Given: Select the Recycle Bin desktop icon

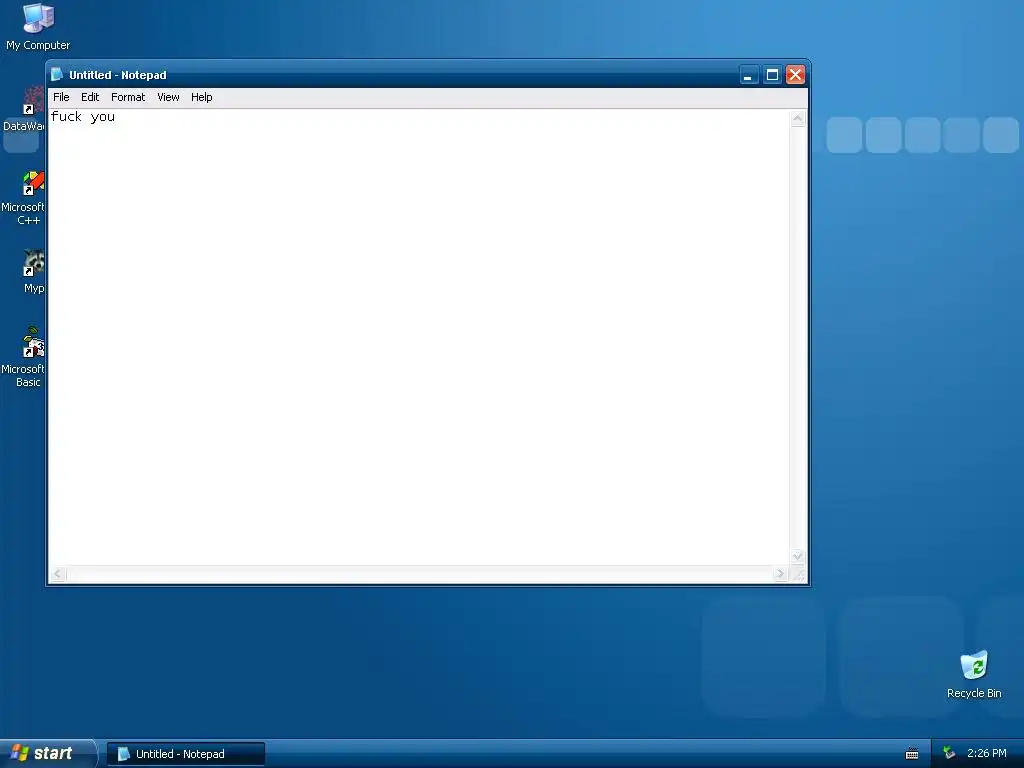Looking at the screenshot, I should point(974,675).
